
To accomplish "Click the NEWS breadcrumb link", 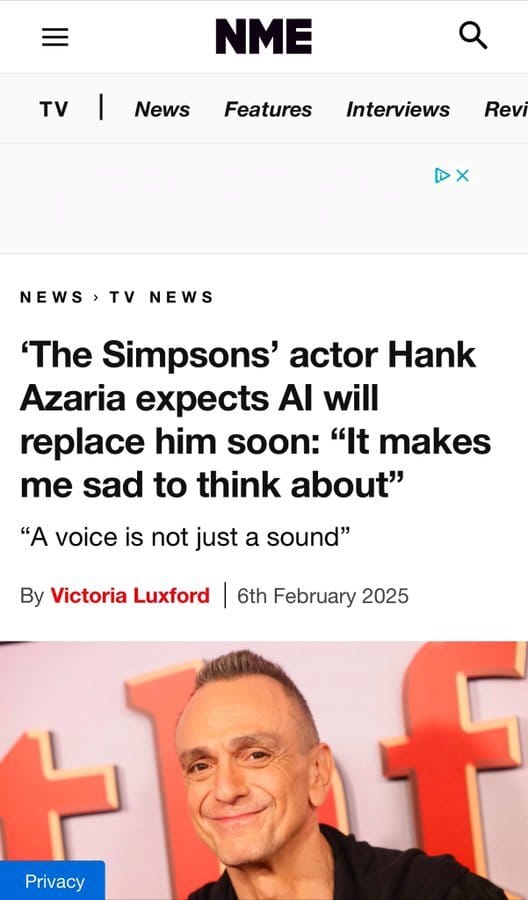I will pyautogui.click(x=52, y=297).
